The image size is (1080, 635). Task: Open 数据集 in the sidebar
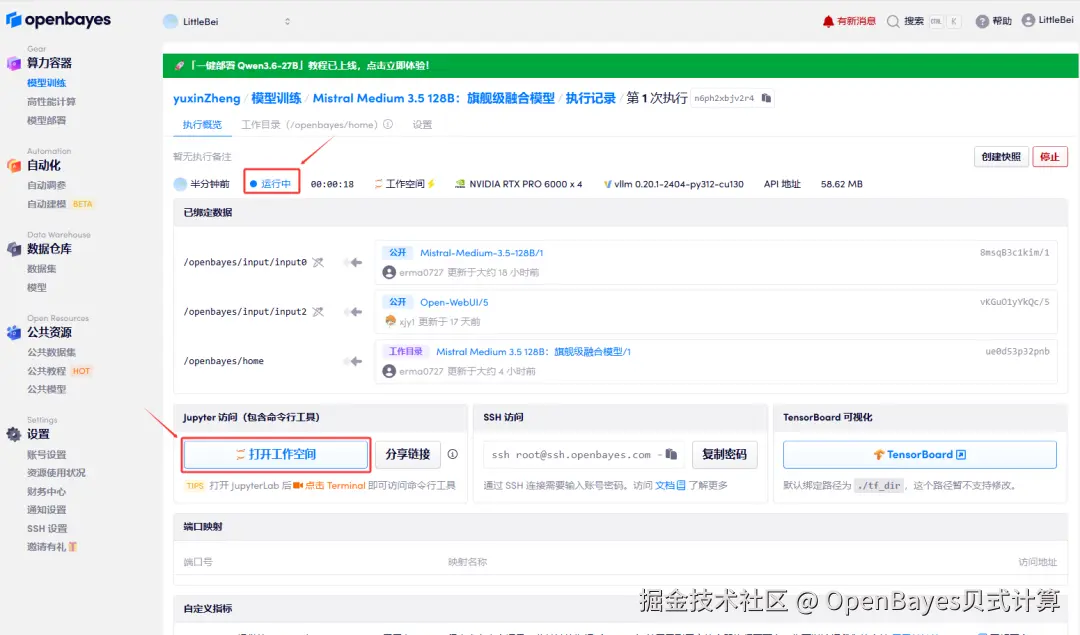click(41, 269)
